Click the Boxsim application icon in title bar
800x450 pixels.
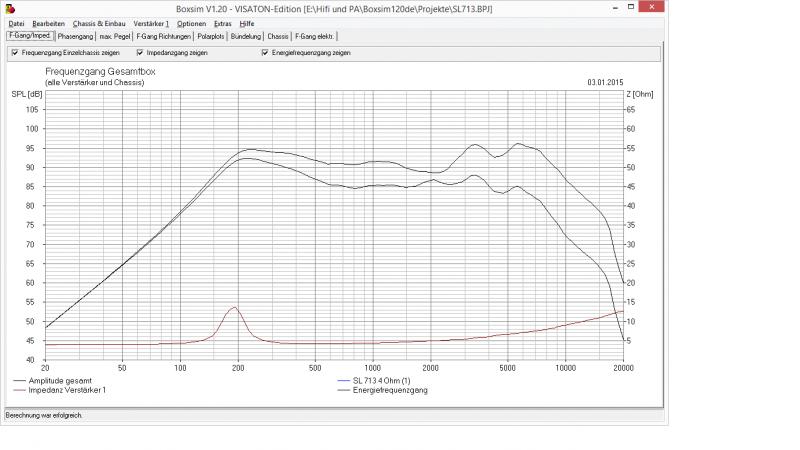pyautogui.click(x=10, y=8)
